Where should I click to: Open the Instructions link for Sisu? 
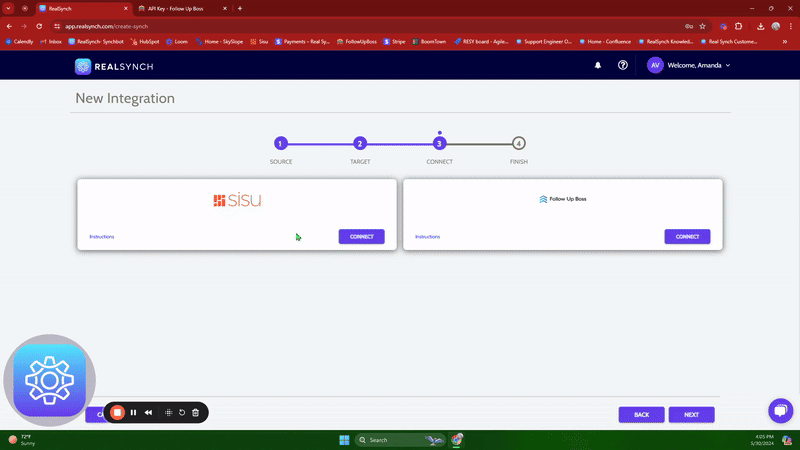(x=102, y=237)
